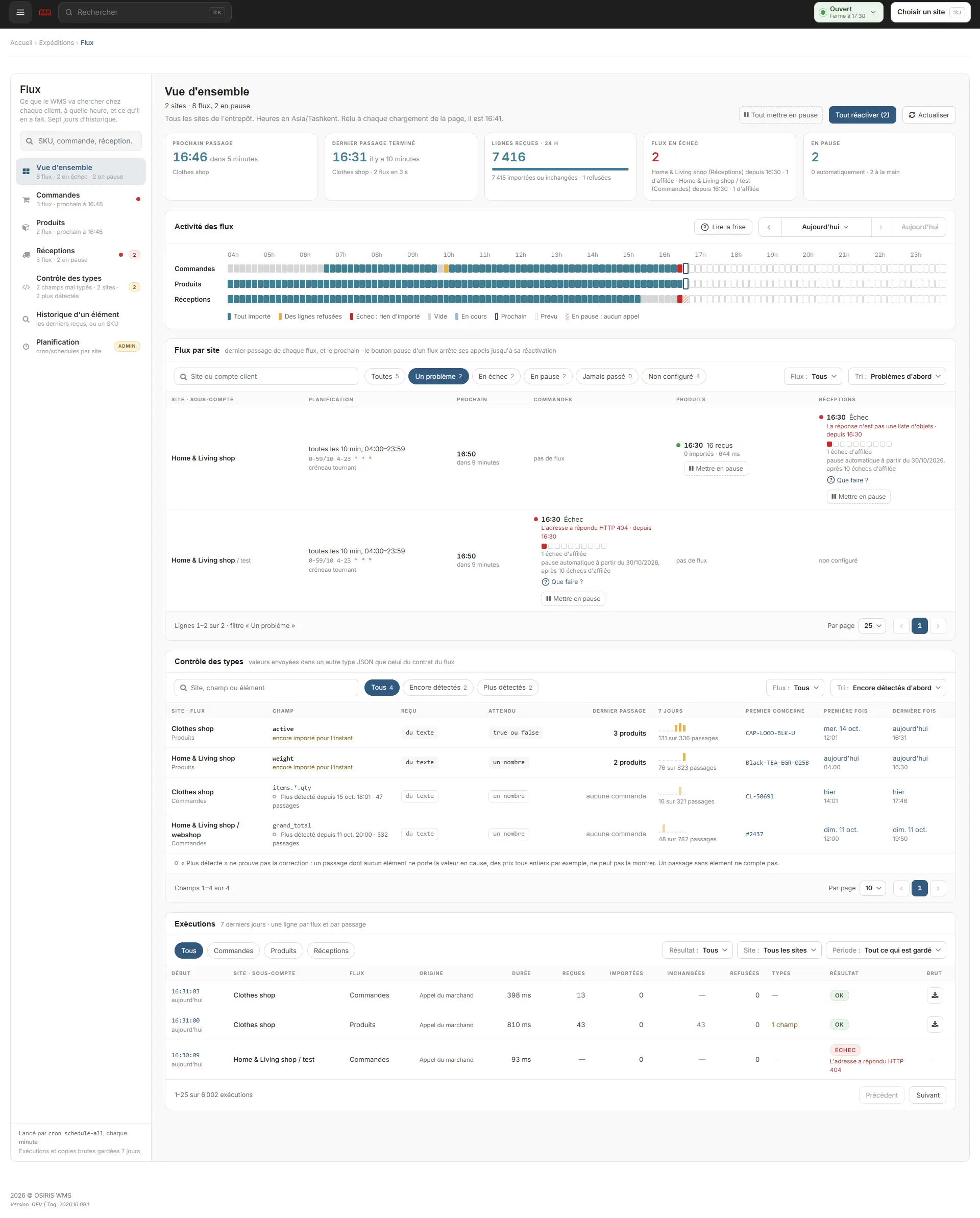Viewport: 980px width, 1218px height.
Task: Go to next day in Activité des flux
Action: point(881,227)
